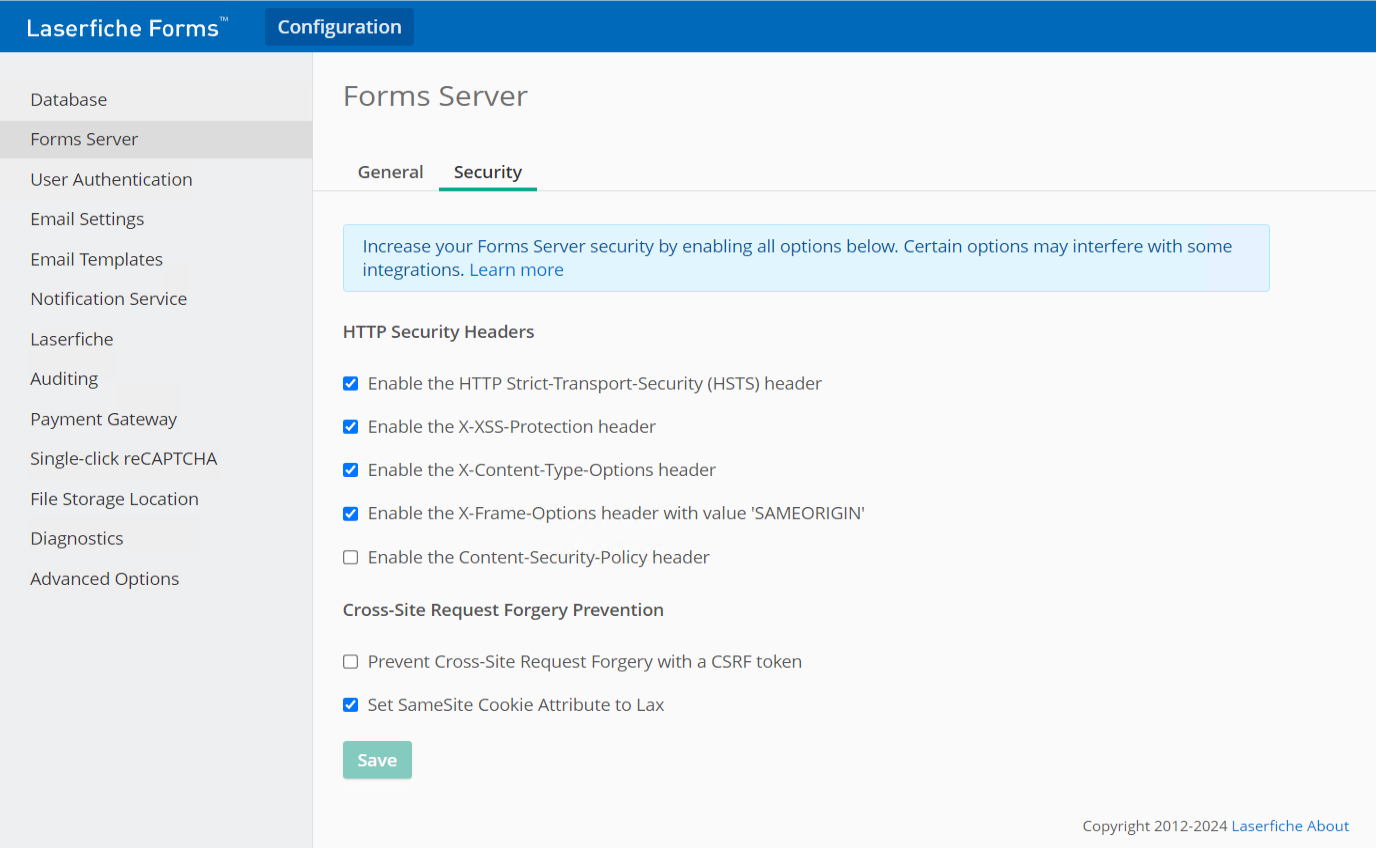Open the Email Templates page
Image resolution: width=1376 pixels, height=848 pixels.
pyautogui.click(x=156, y=259)
